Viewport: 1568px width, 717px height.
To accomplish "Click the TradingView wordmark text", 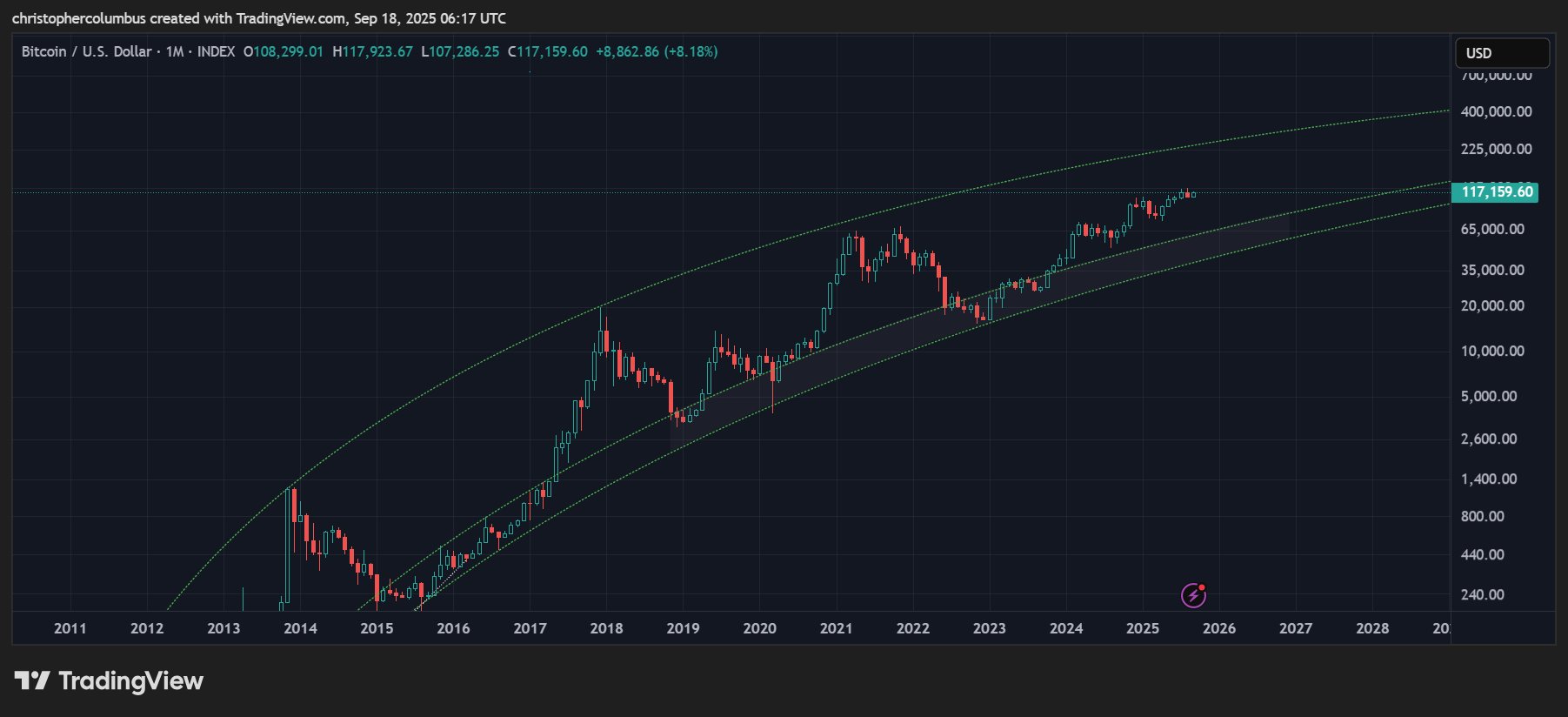I will click(x=130, y=680).
